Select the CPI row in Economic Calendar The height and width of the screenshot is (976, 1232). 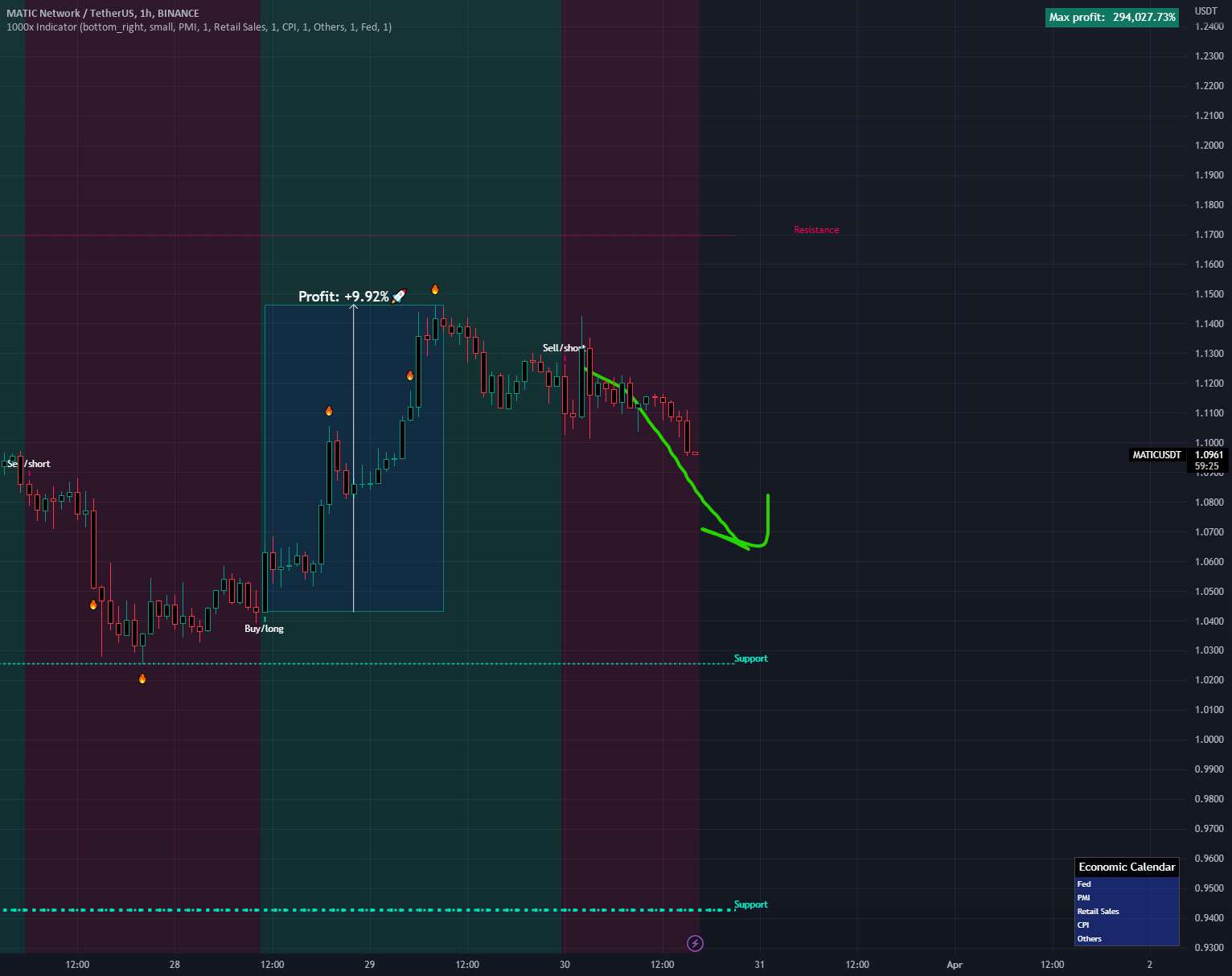(x=1127, y=925)
